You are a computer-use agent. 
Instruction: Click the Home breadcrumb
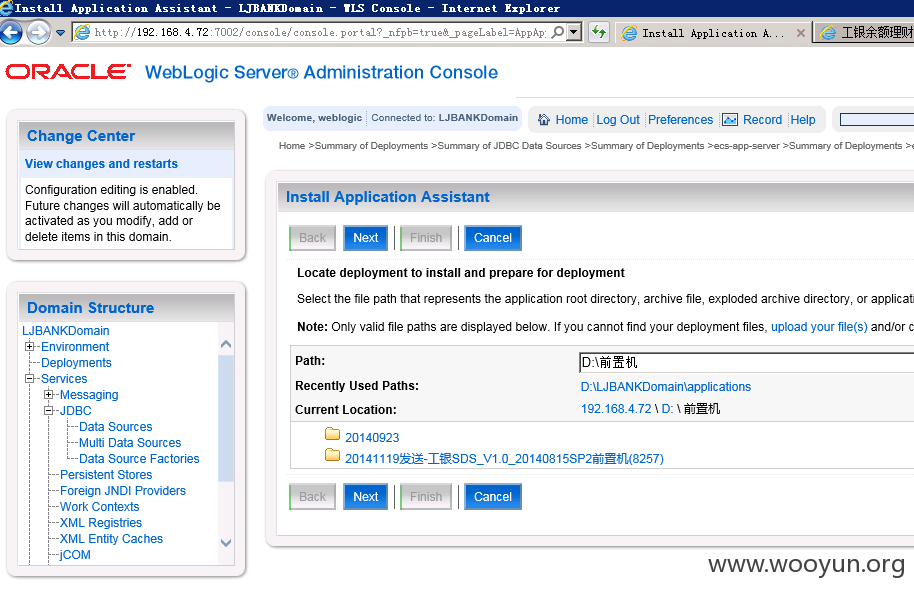[291, 146]
